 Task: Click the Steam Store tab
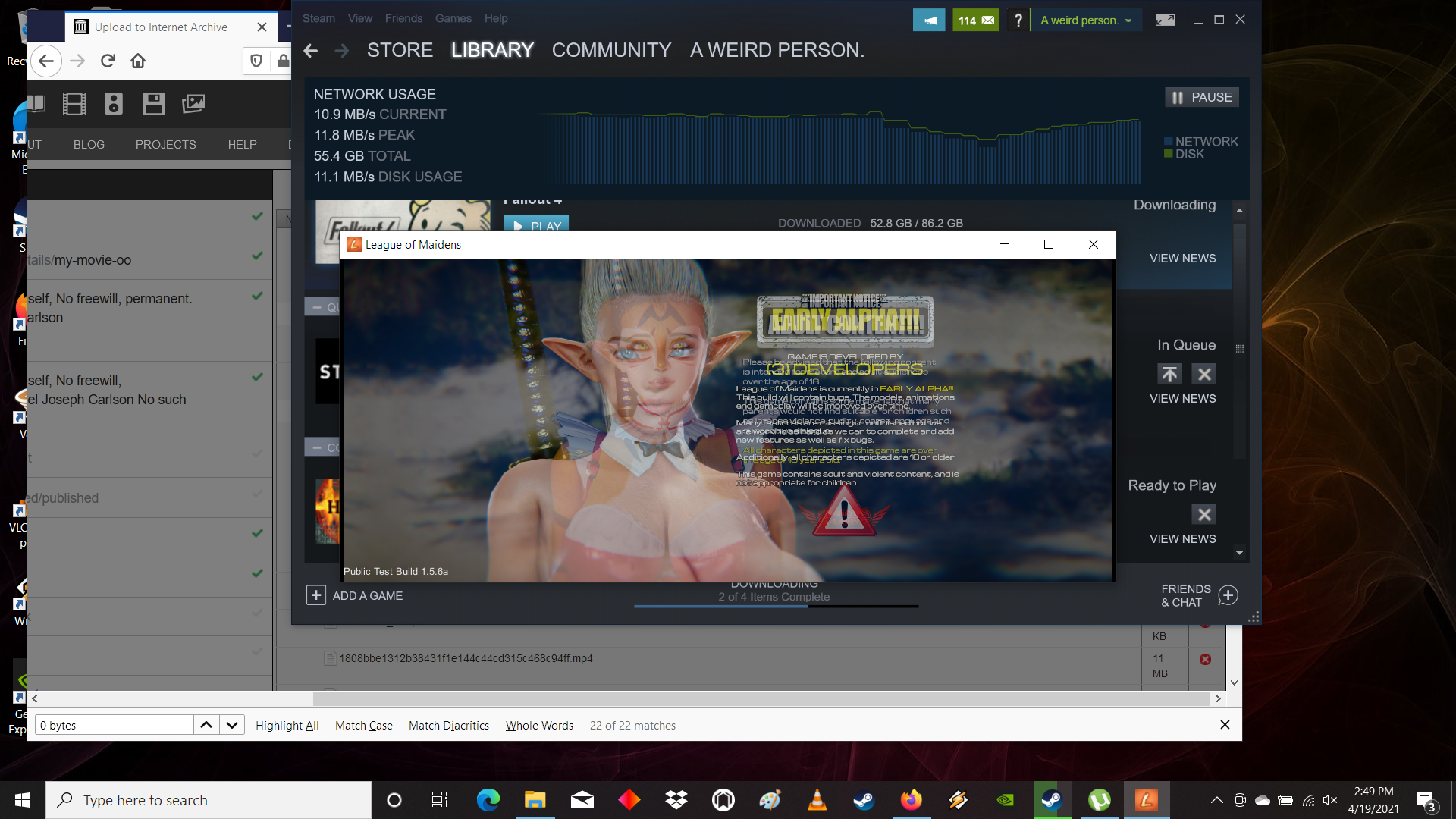tap(399, 49)
